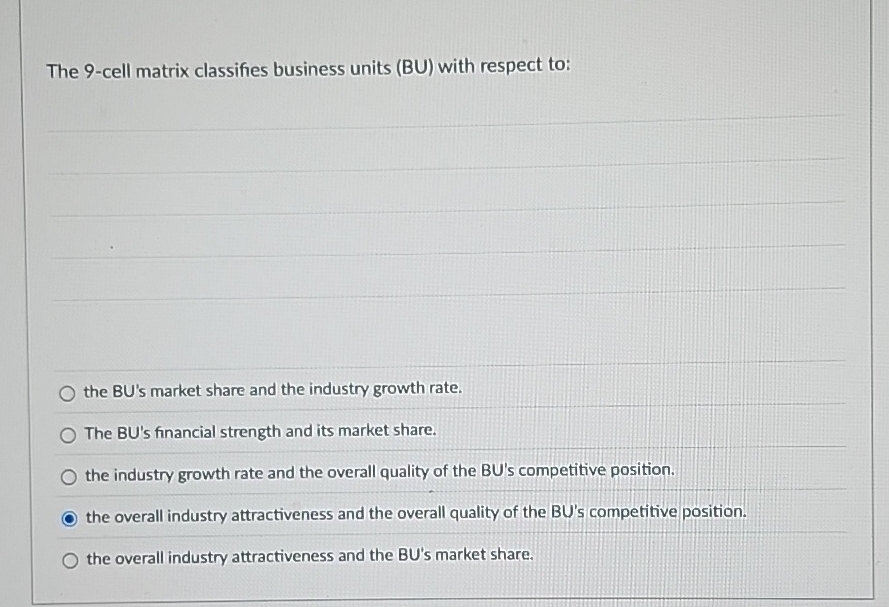Click the first blank line under the question
Viewport: 889px width, 607px height.
[450, 125]
